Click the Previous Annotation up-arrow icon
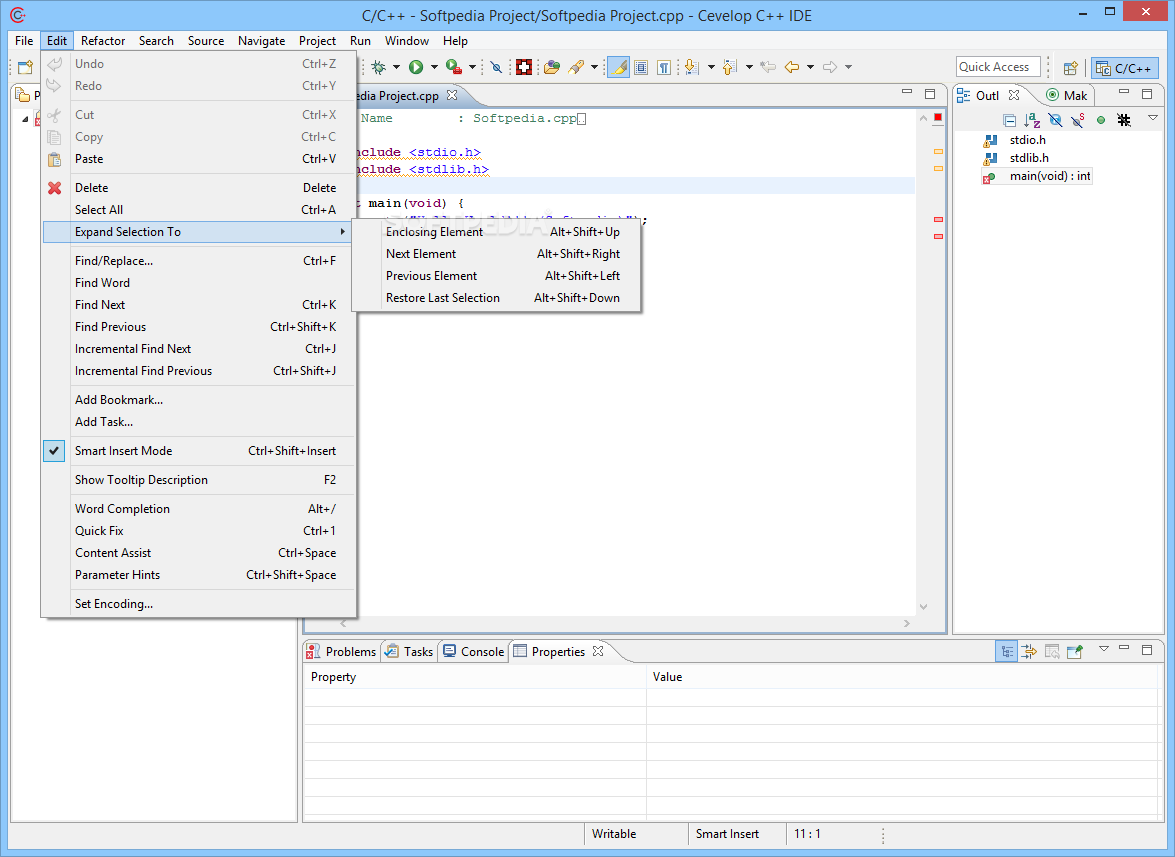This screenshot has height=857, width=1175. (730, 67)
